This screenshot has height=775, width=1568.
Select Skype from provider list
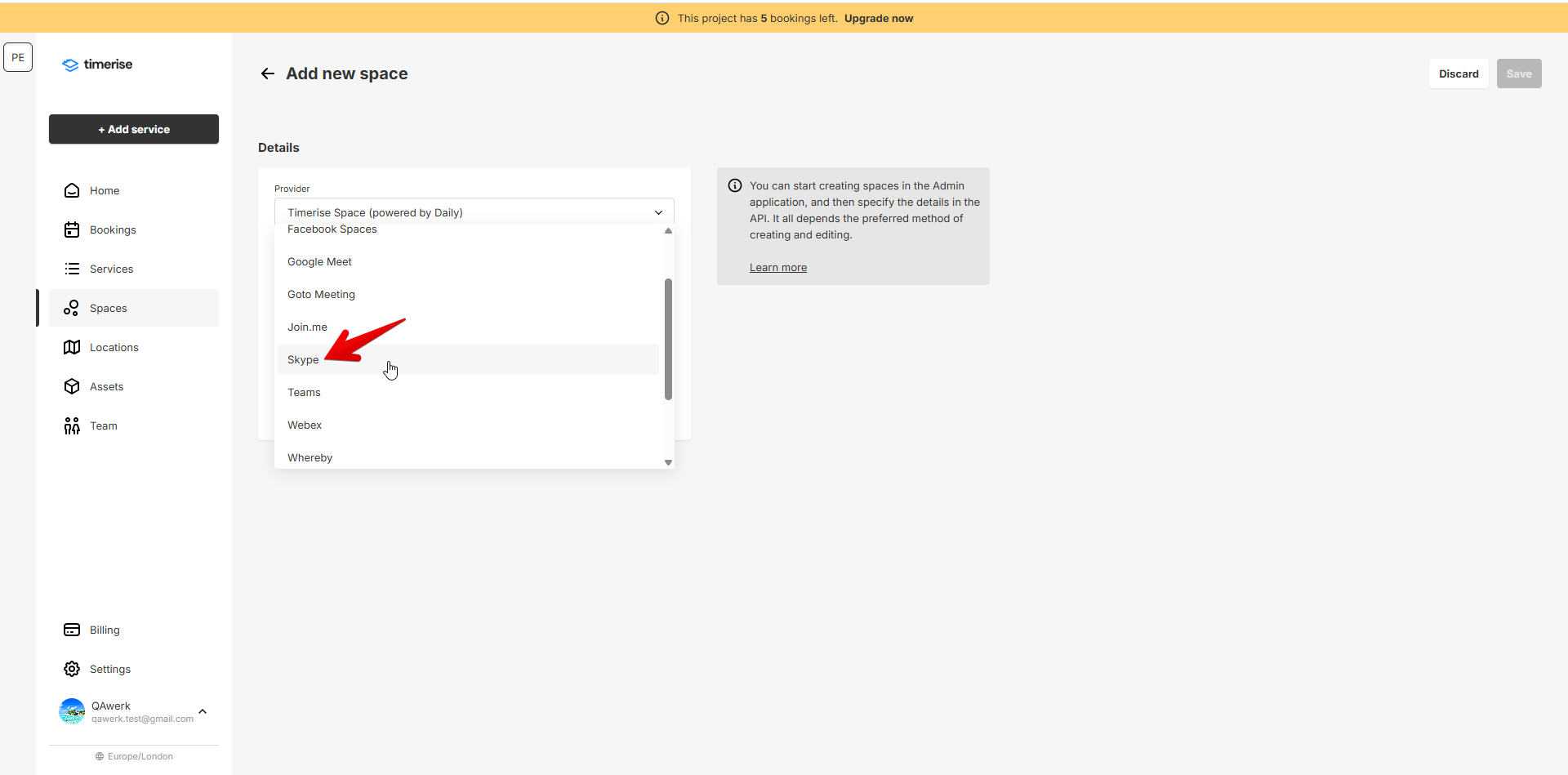click(x=468, y=359)
